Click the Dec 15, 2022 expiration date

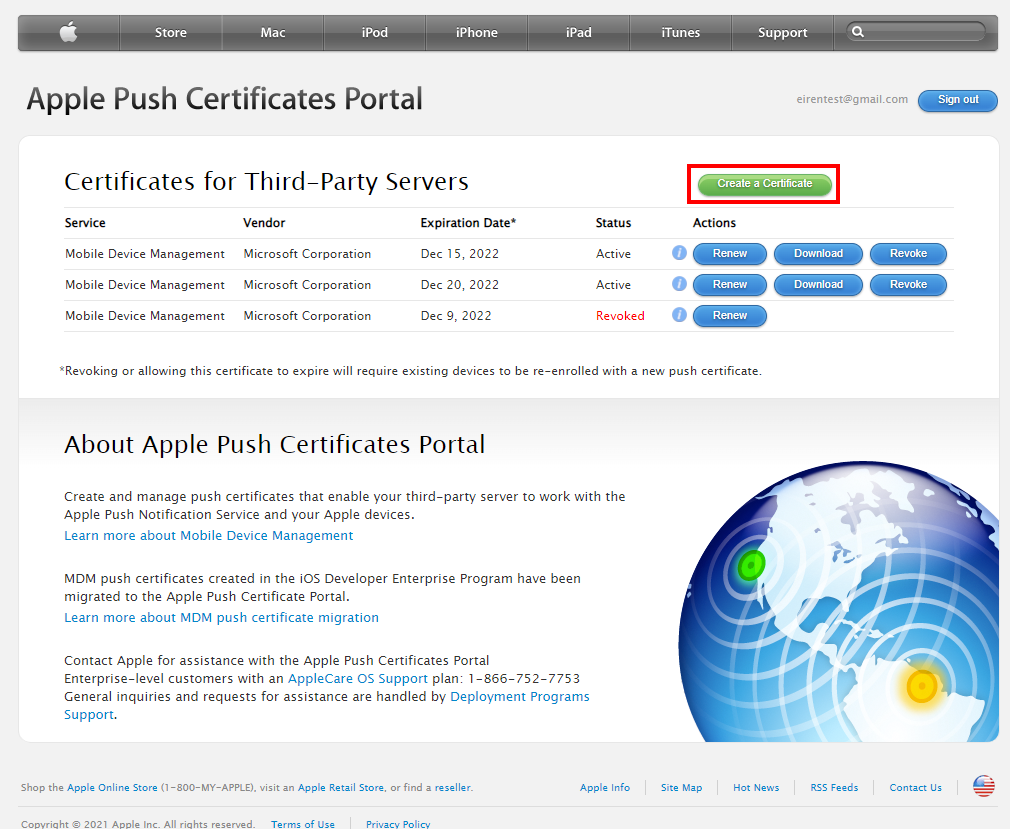tap(460, 254)
